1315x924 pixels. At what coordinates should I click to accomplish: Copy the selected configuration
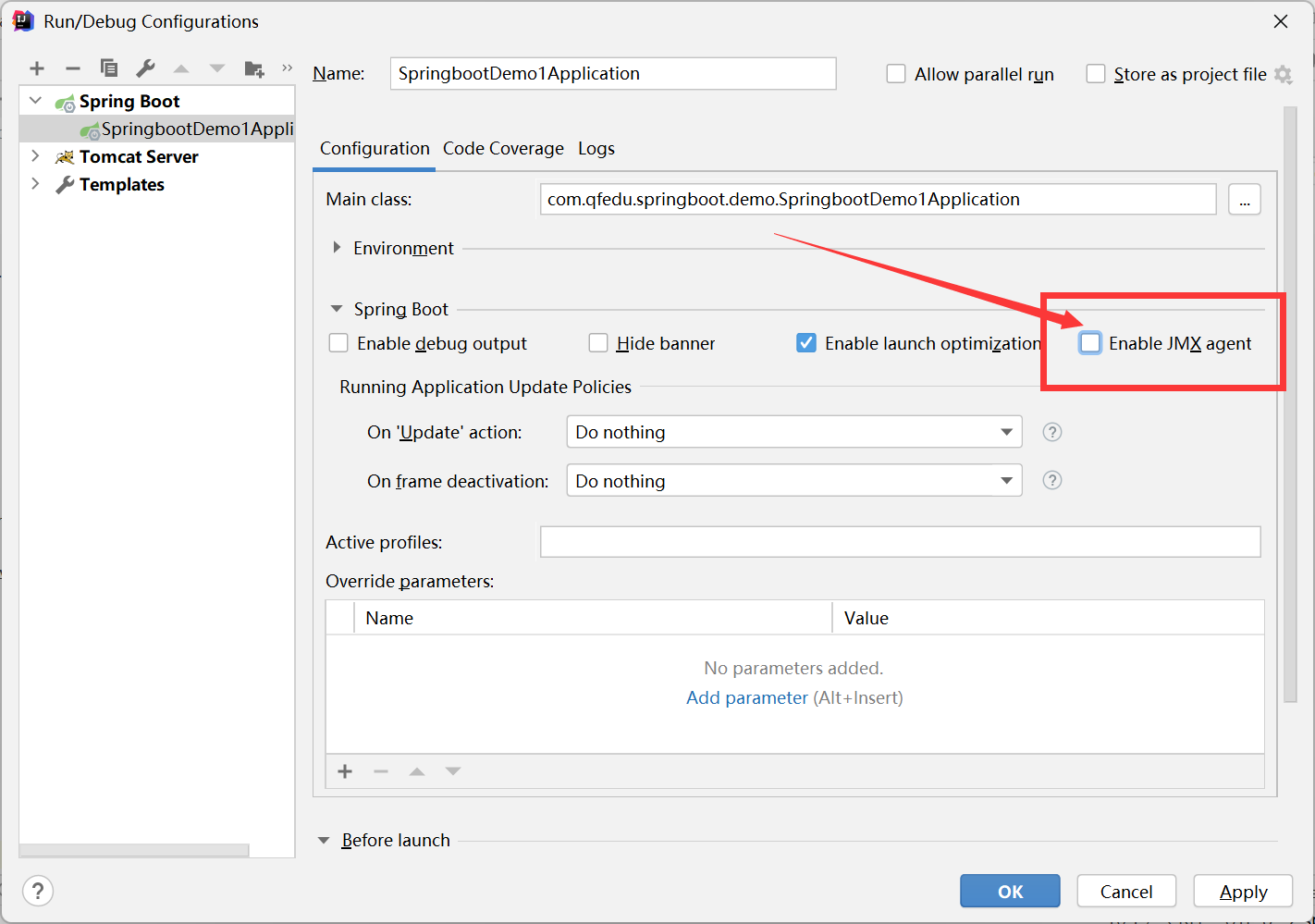tap(109, 68)
